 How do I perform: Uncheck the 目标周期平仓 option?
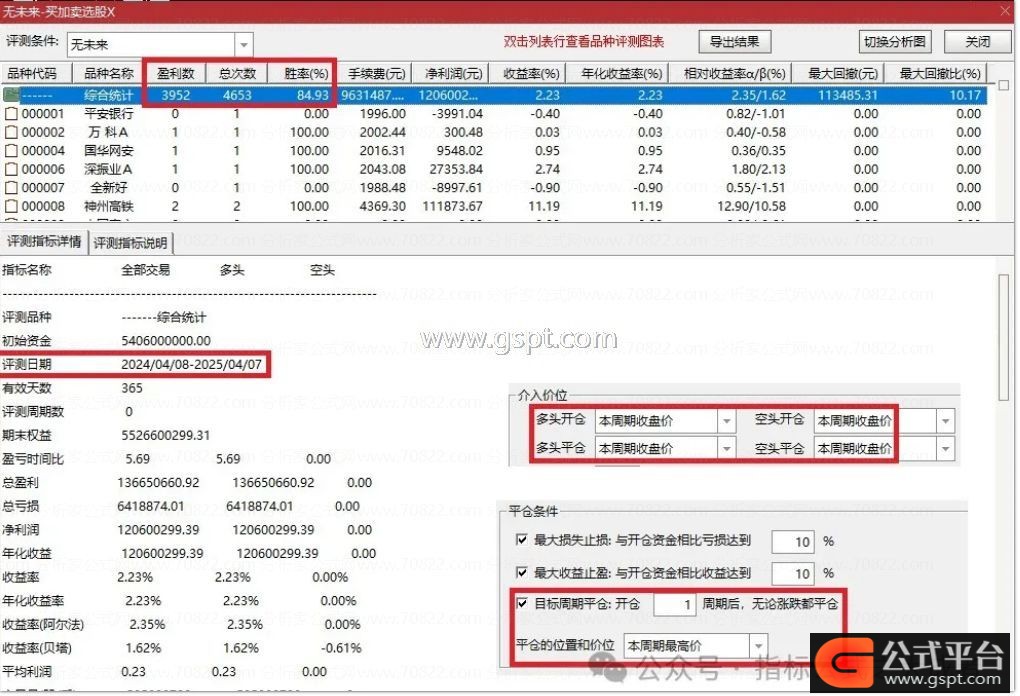tap(521, 604)
